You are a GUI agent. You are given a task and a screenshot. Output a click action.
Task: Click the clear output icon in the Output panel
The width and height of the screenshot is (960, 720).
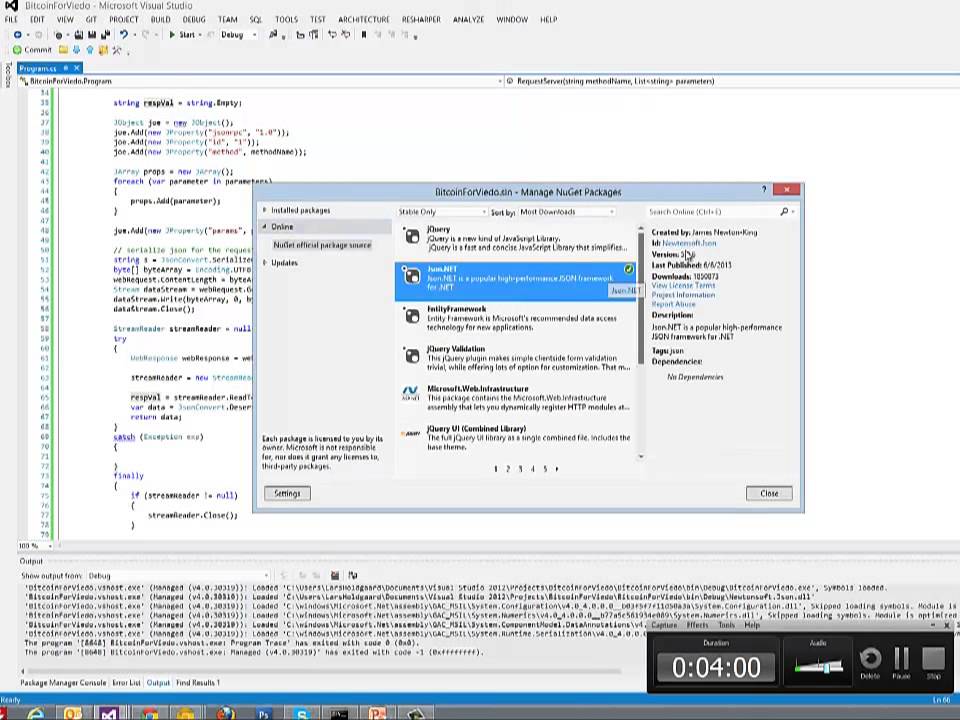point(334,576)
